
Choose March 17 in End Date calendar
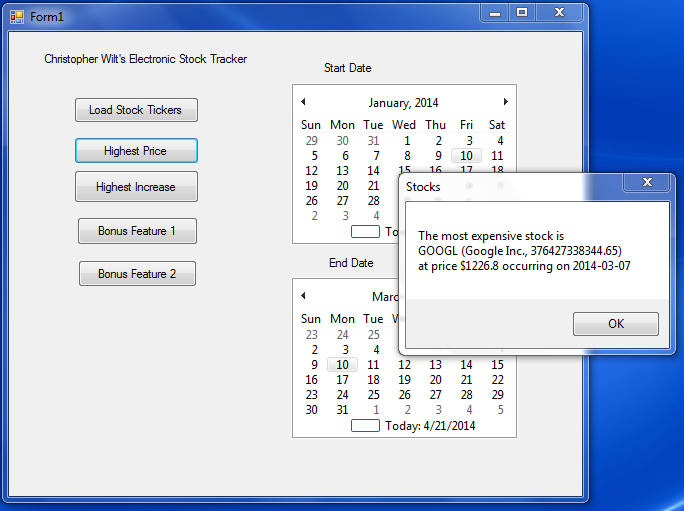[342, 380]
